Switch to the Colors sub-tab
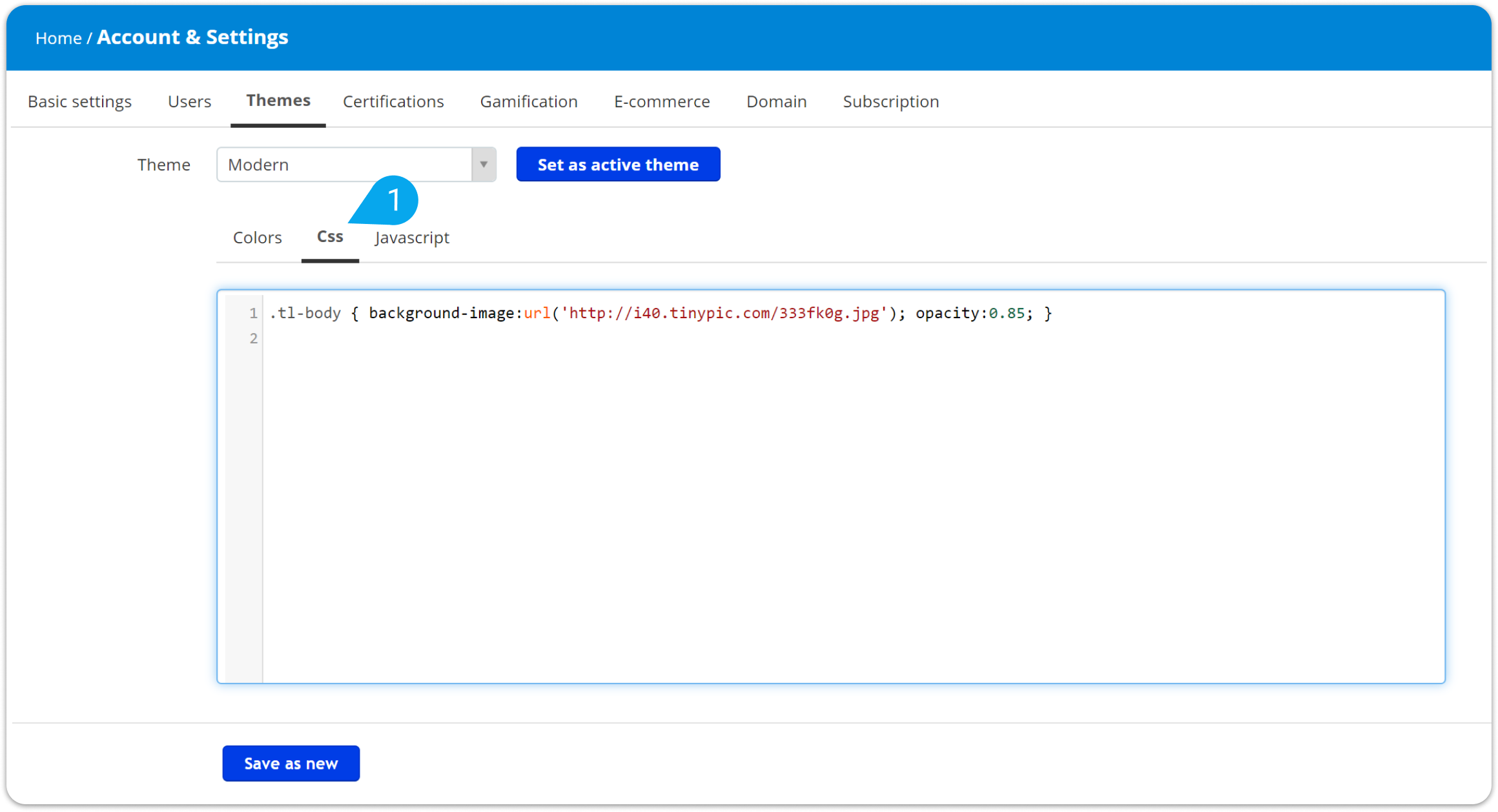Viewport: 1498px width, 812px height. (x=257, y=238)
